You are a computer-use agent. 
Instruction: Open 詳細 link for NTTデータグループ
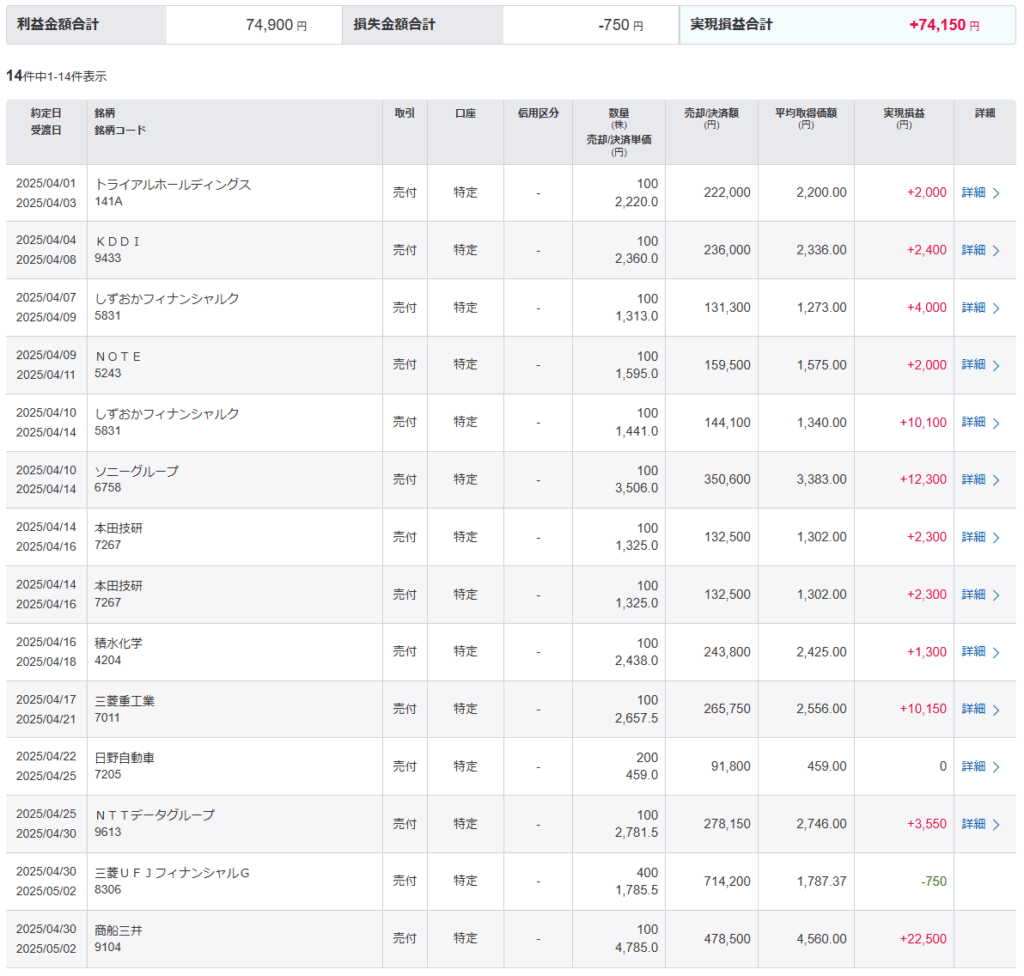click(973, 824)
